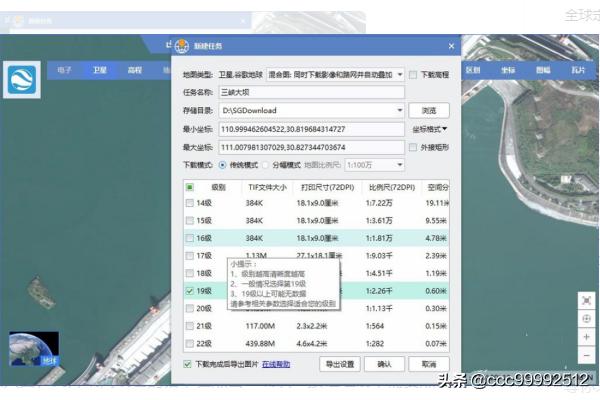Viewport: 600px width, 400px height.
Task: Tick the 外接矩形 checkbox
Action: tap(414, 147)
